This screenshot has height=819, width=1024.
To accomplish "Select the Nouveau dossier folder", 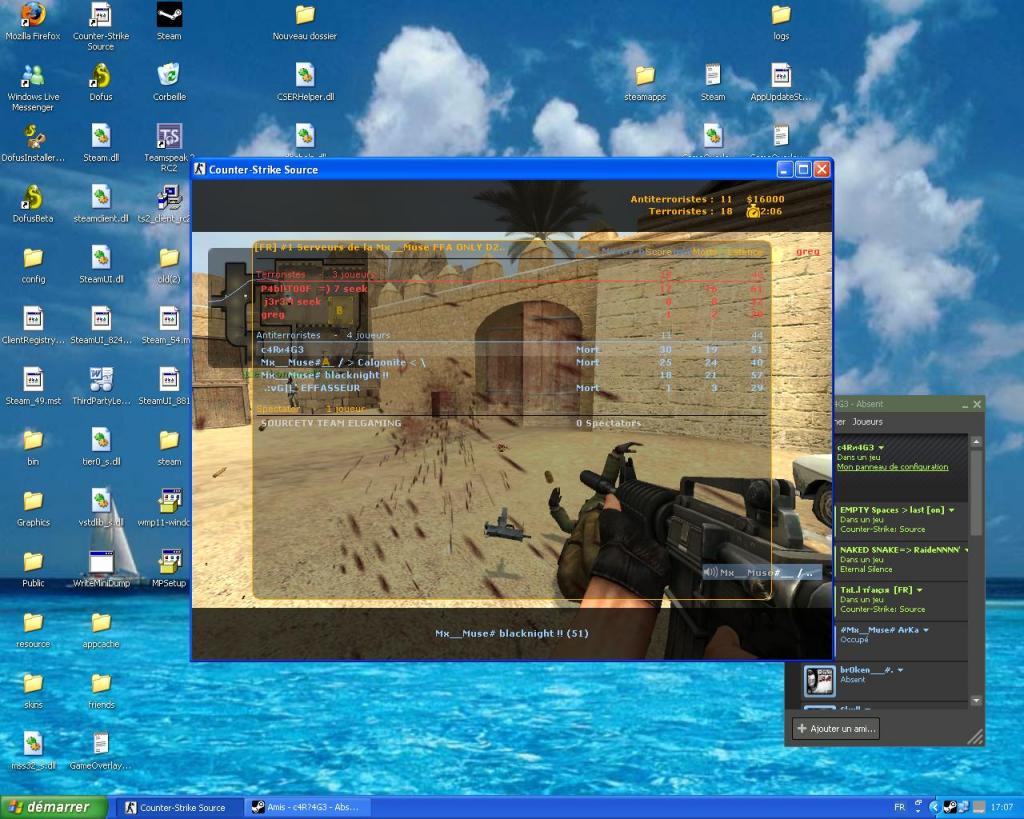I will [x=305, y=14].
